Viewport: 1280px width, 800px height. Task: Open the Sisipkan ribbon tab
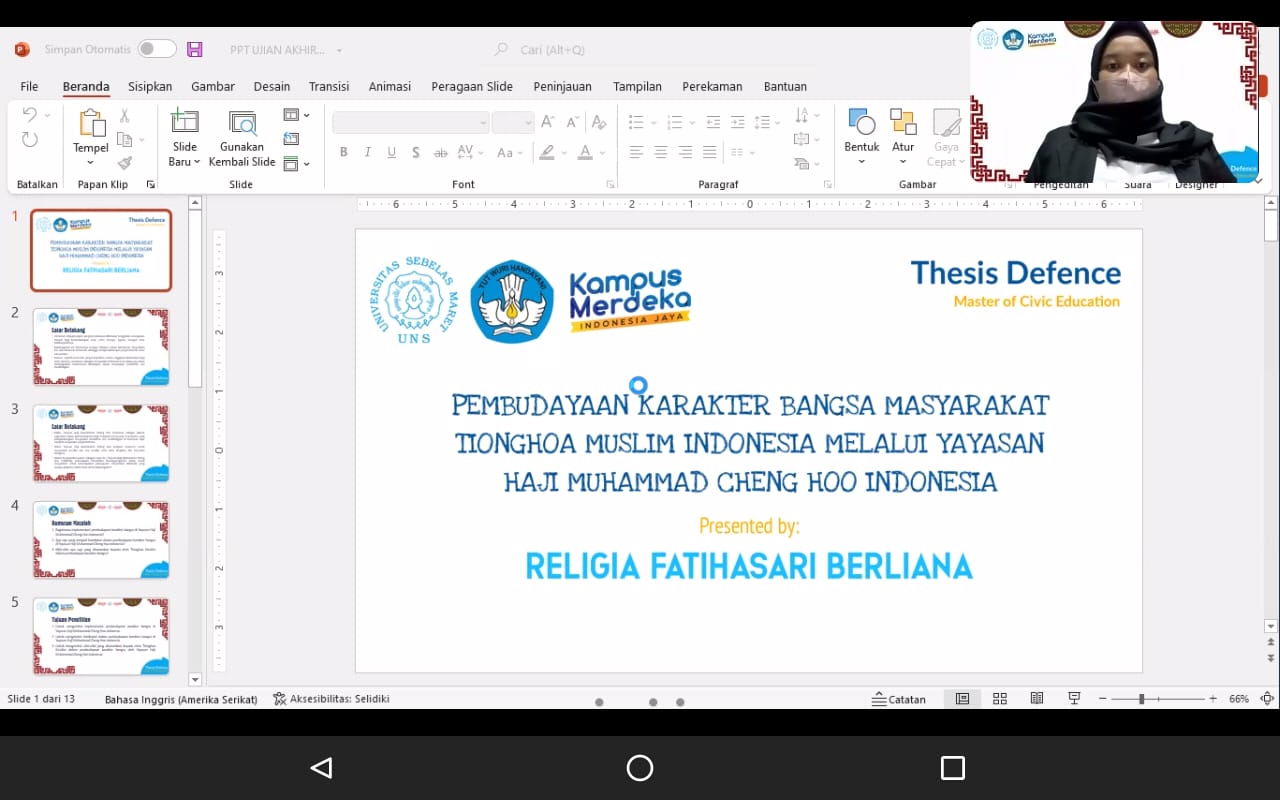pos(150,86)
